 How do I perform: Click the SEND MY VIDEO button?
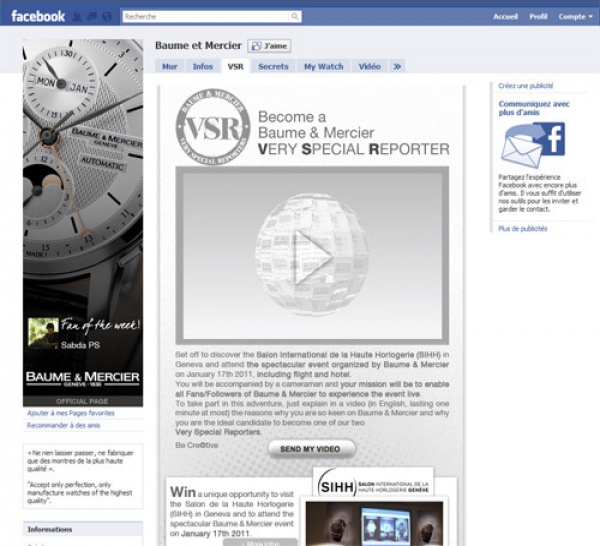click(311, 449)
